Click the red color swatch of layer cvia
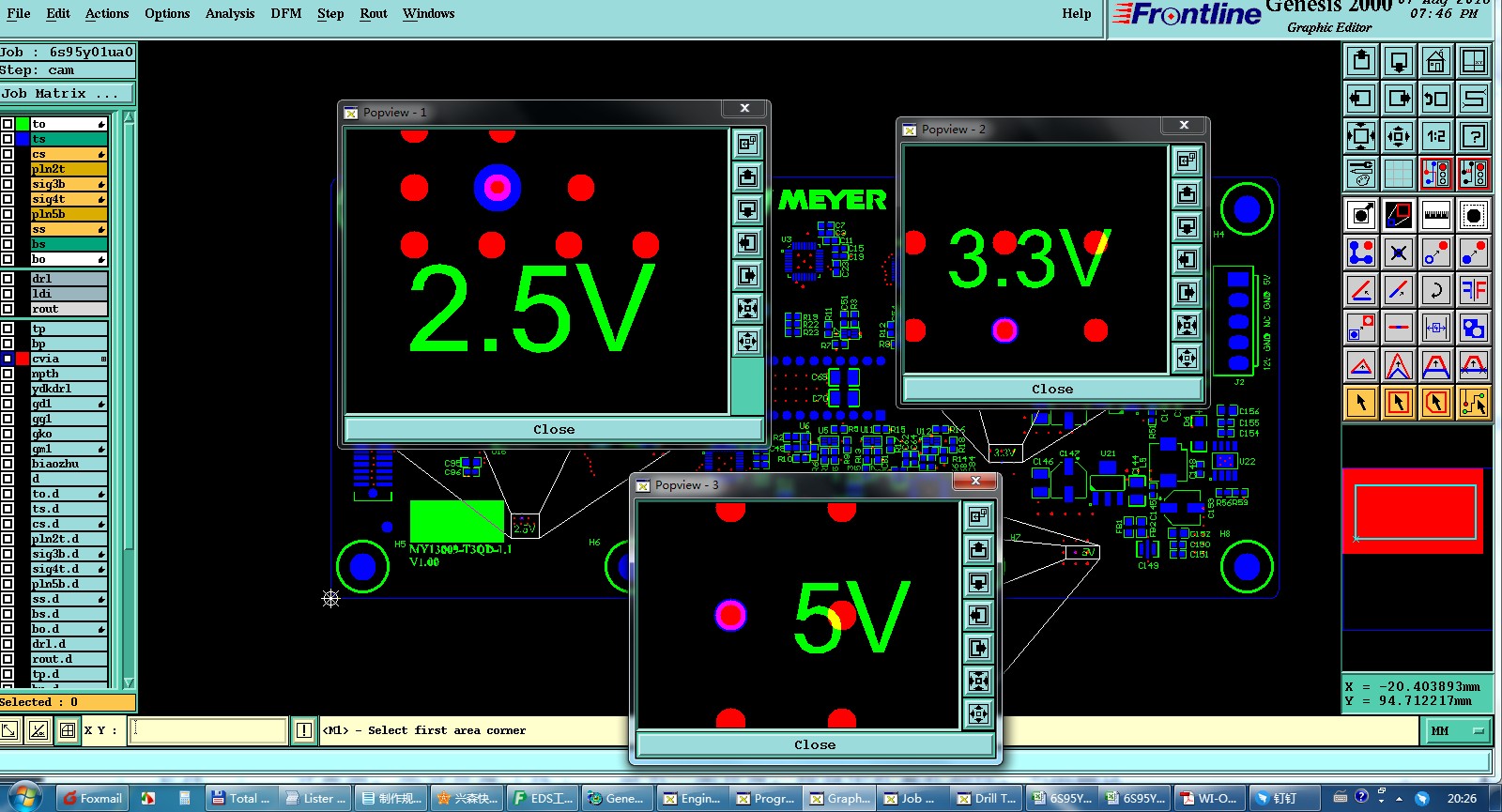 23,359
